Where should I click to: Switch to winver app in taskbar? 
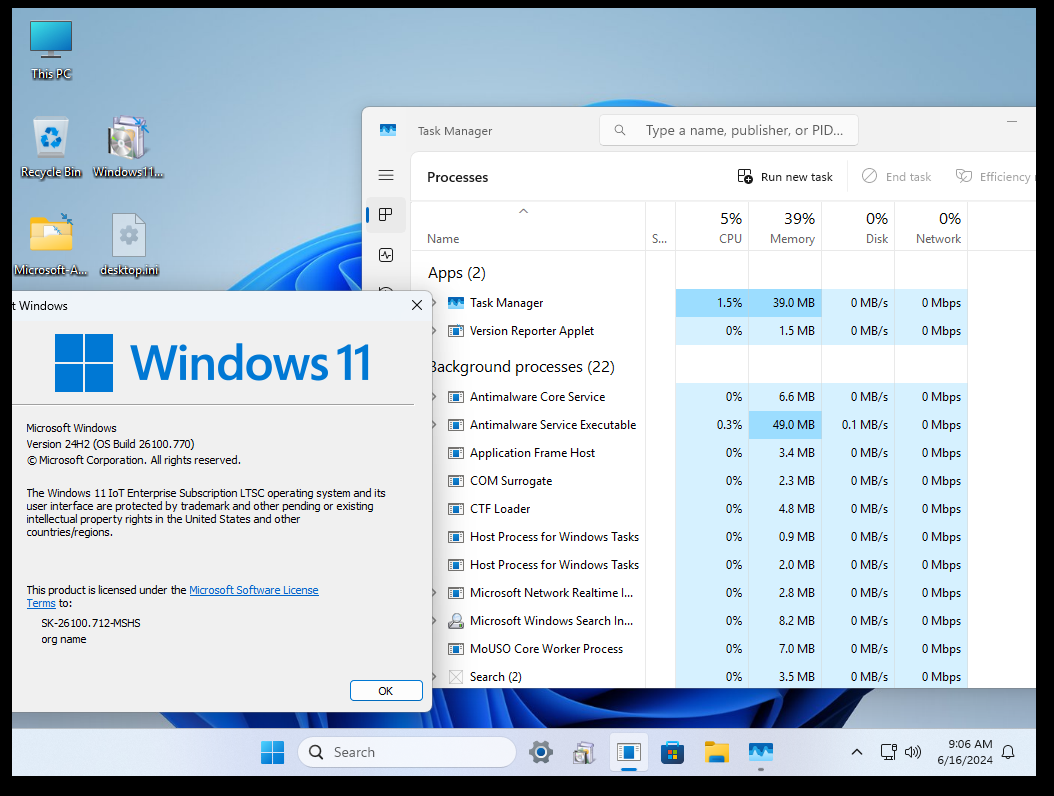[629, 752]
